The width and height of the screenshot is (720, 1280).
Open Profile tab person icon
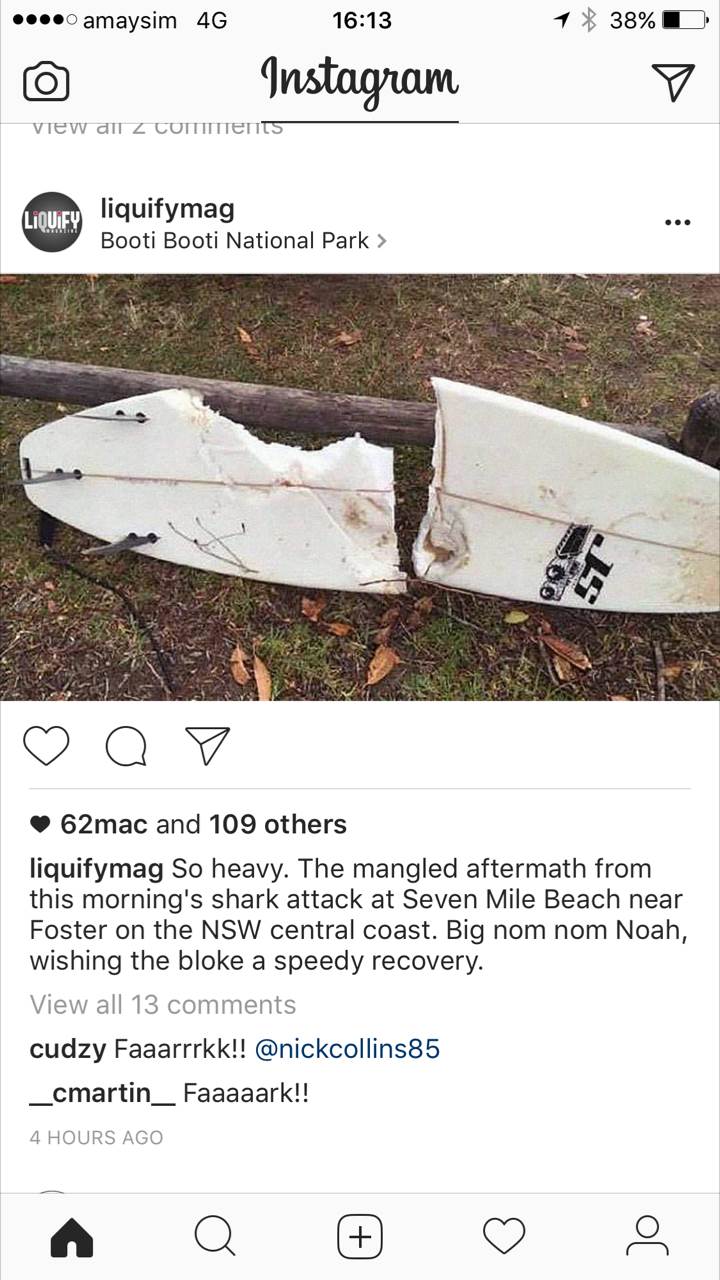(x=647, y=1237)
